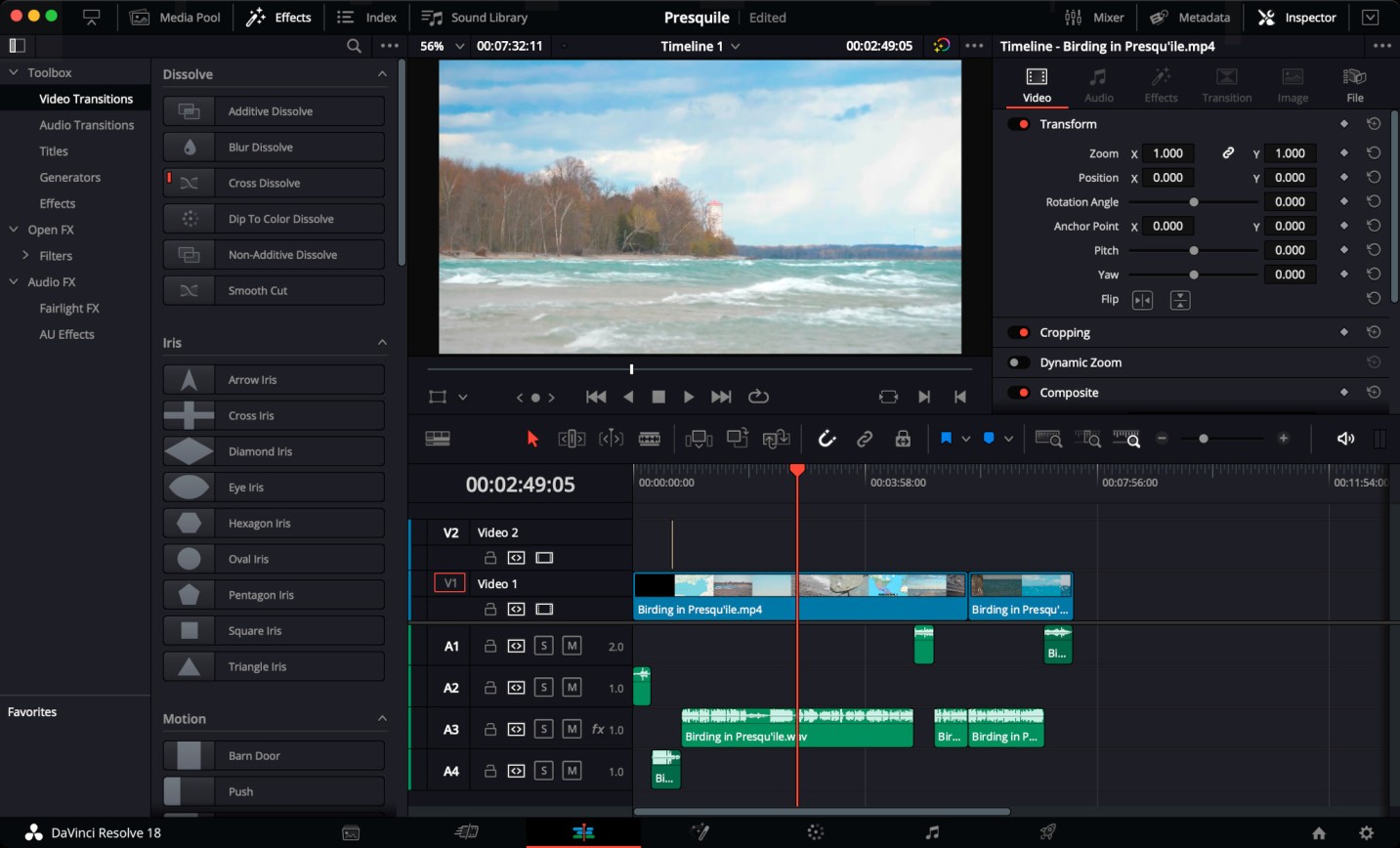Adjust the Rotation Angle slider
Screen dimensions: 1400x848
click(x=1193, y=202)
